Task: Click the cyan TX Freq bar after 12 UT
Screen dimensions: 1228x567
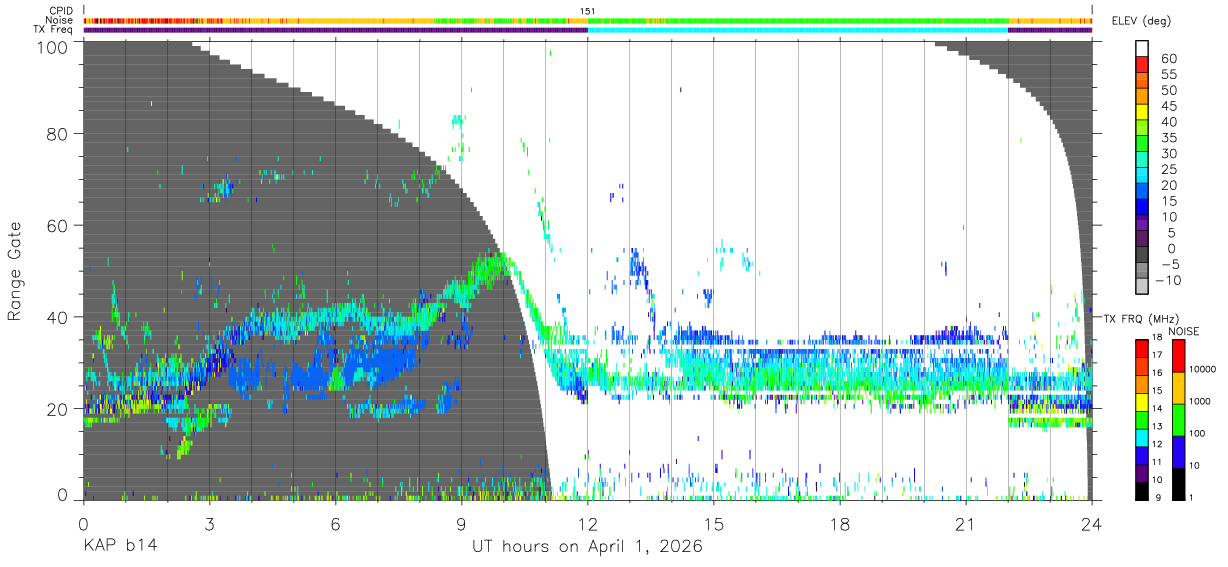Action: pyautogui.click(x=797, y=30)
